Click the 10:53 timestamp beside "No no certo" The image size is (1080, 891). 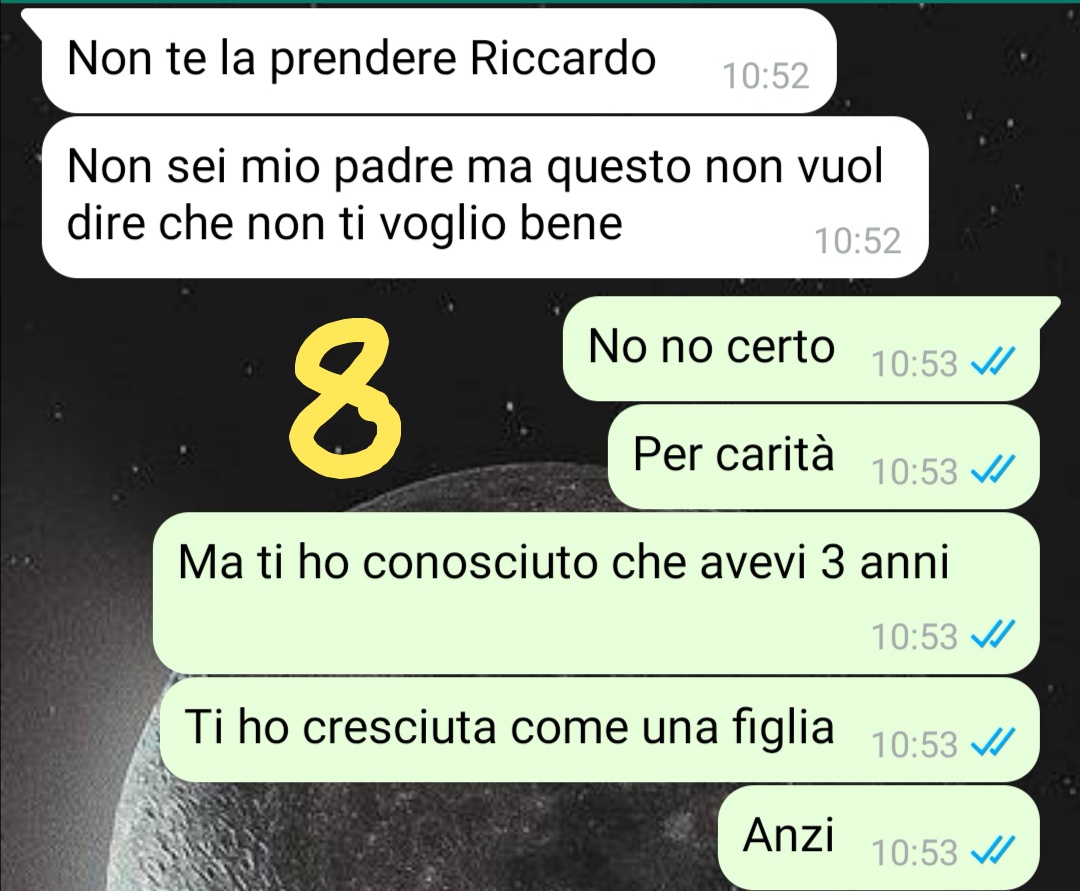pos(915,363)
